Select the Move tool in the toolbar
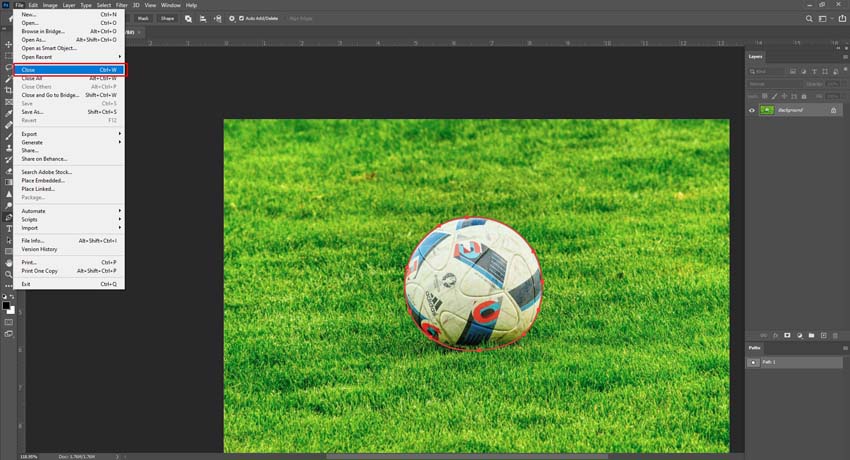 (x=8, y=44)
